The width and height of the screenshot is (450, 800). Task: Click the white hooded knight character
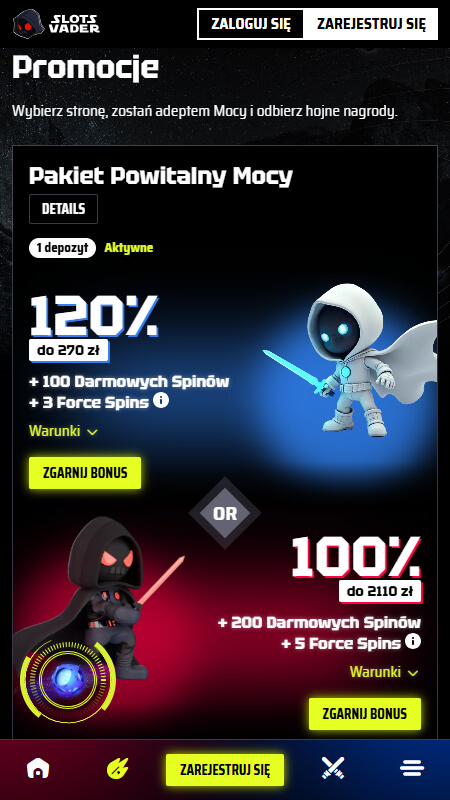352,360
